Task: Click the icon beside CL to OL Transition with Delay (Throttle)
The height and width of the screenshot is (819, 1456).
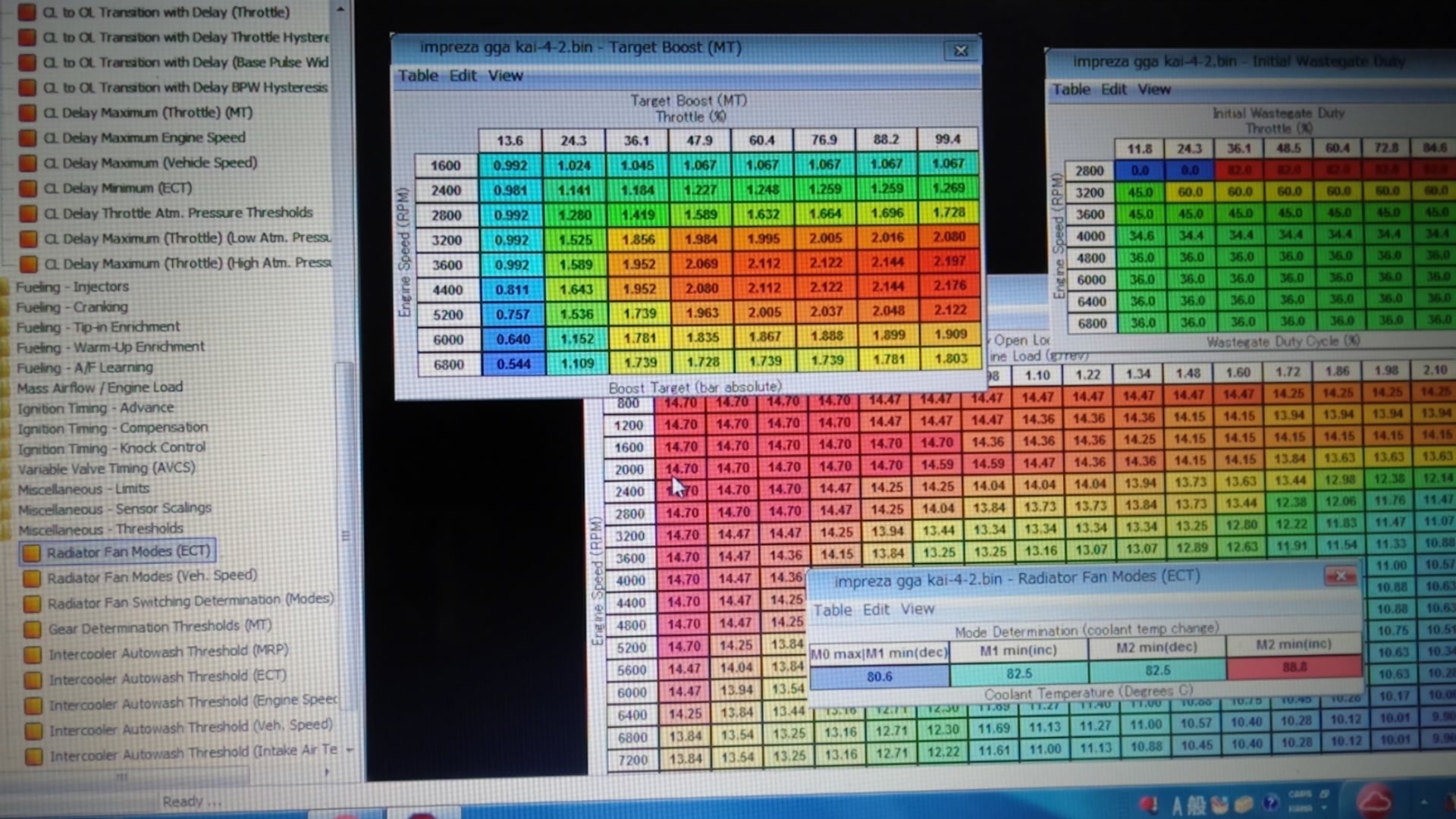Action: (x=27, y=12)
